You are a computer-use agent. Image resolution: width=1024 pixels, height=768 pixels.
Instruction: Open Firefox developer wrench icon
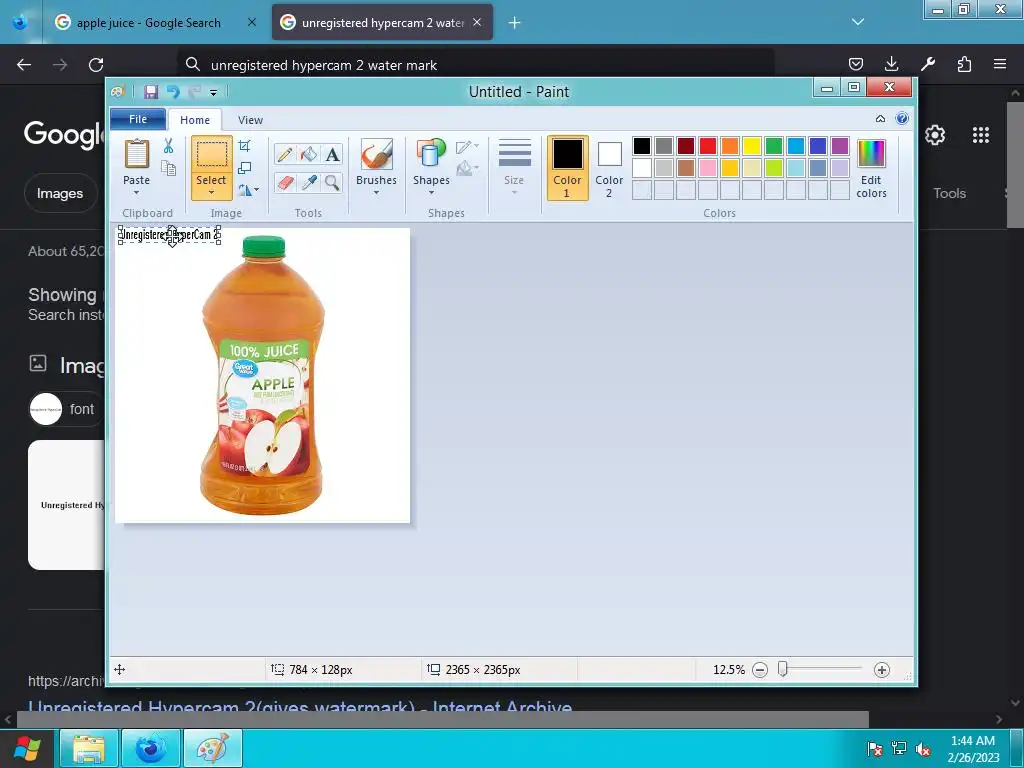click(x=928, y=64)
